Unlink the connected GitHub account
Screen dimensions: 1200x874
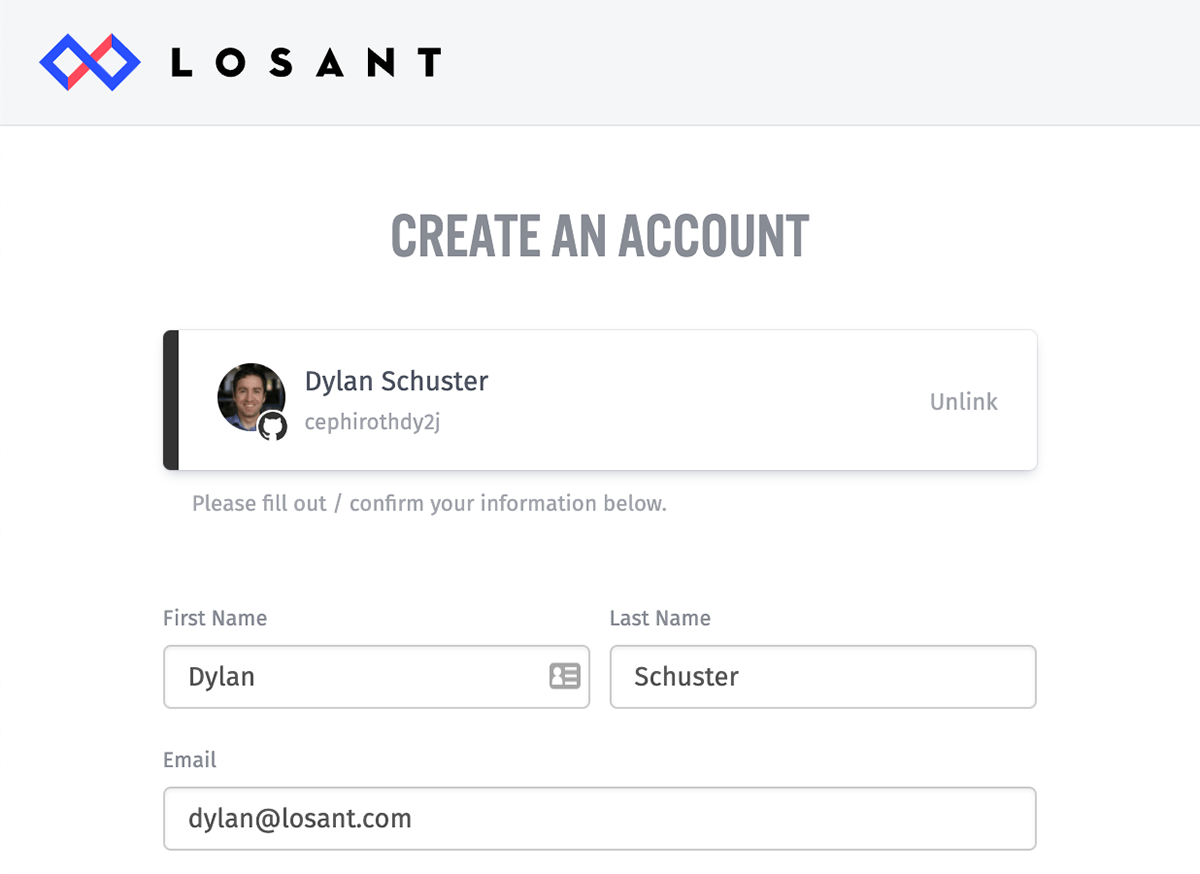coord(963,402)
